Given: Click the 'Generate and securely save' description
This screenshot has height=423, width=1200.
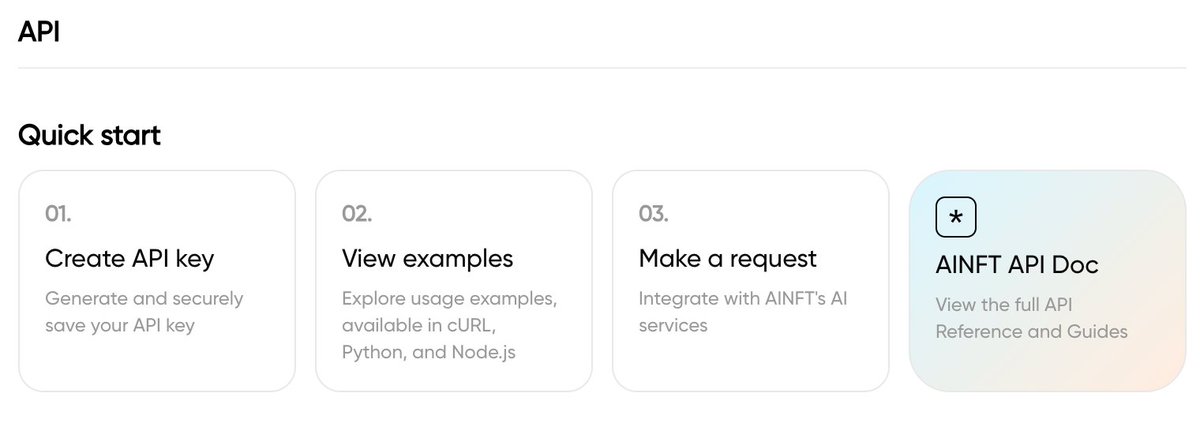Looking at the screenshot, I should [144, 311].
